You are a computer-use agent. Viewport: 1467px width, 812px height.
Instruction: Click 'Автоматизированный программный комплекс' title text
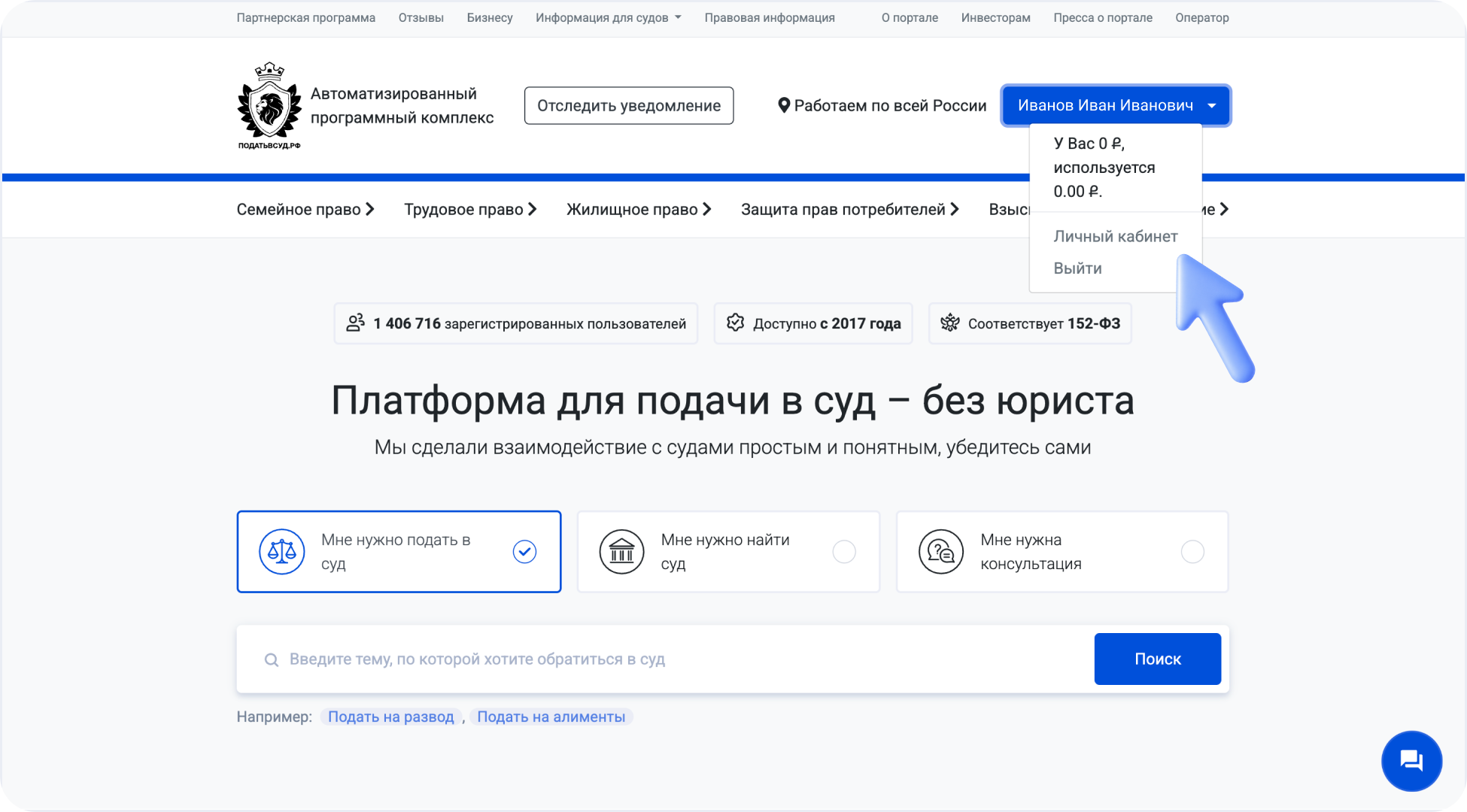pyautogui.click(x=402, y=105)
